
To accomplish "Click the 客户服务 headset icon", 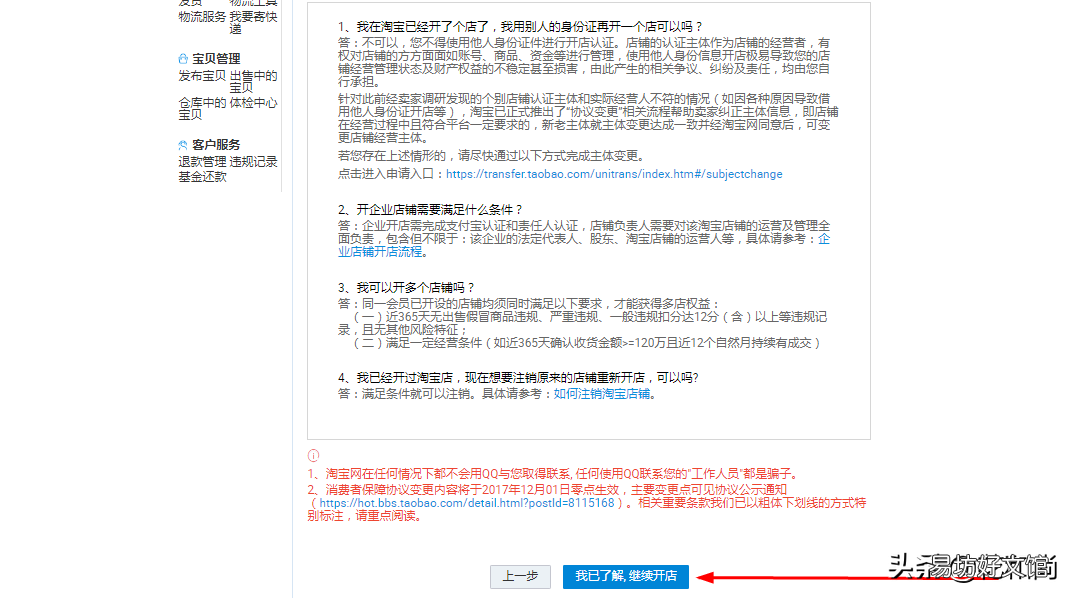I will 183,145.
